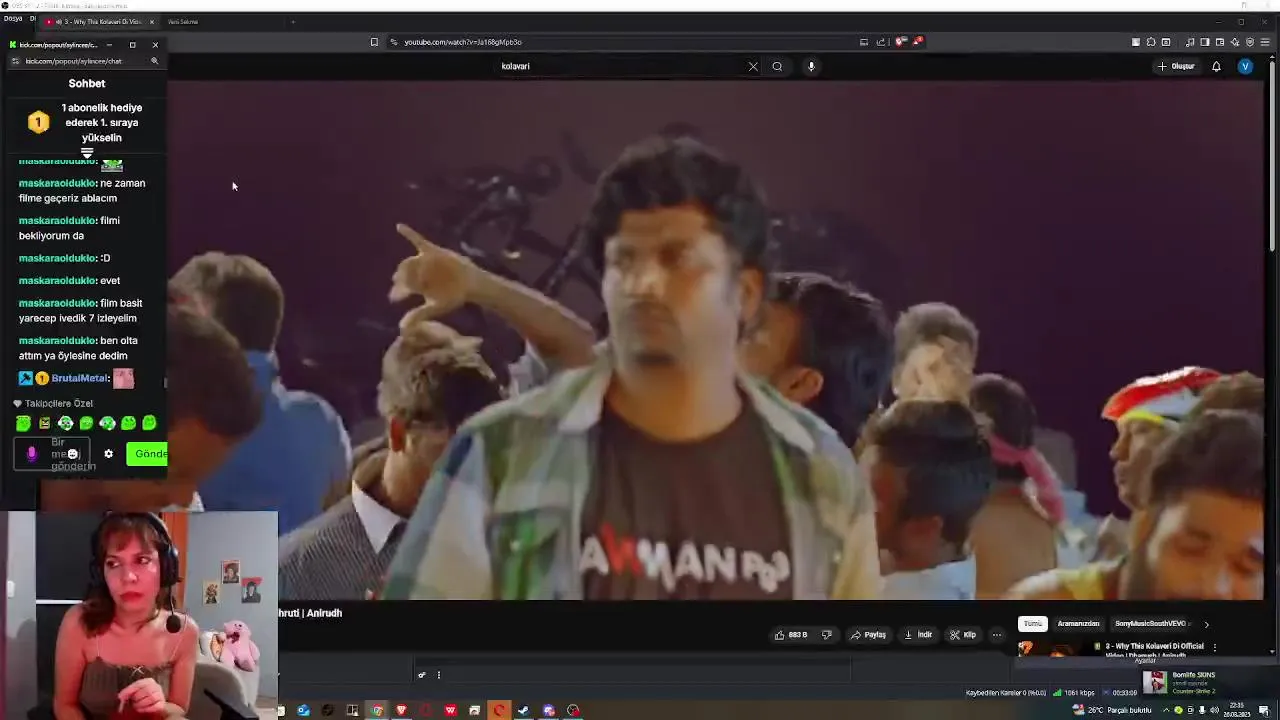Select the Aramanızdan filter chip
The width and height of the screenshot is (1280, 720).
[1078, 623]
